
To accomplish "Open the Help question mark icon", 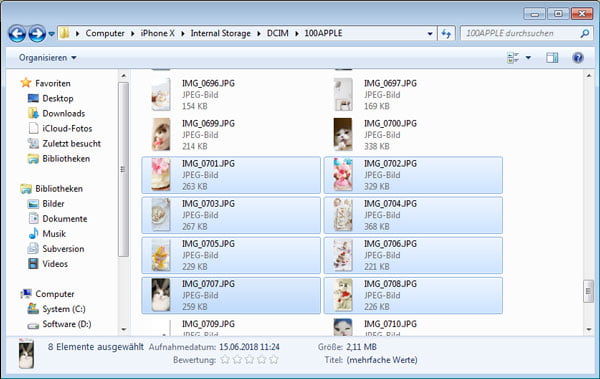I will (578, 58).
